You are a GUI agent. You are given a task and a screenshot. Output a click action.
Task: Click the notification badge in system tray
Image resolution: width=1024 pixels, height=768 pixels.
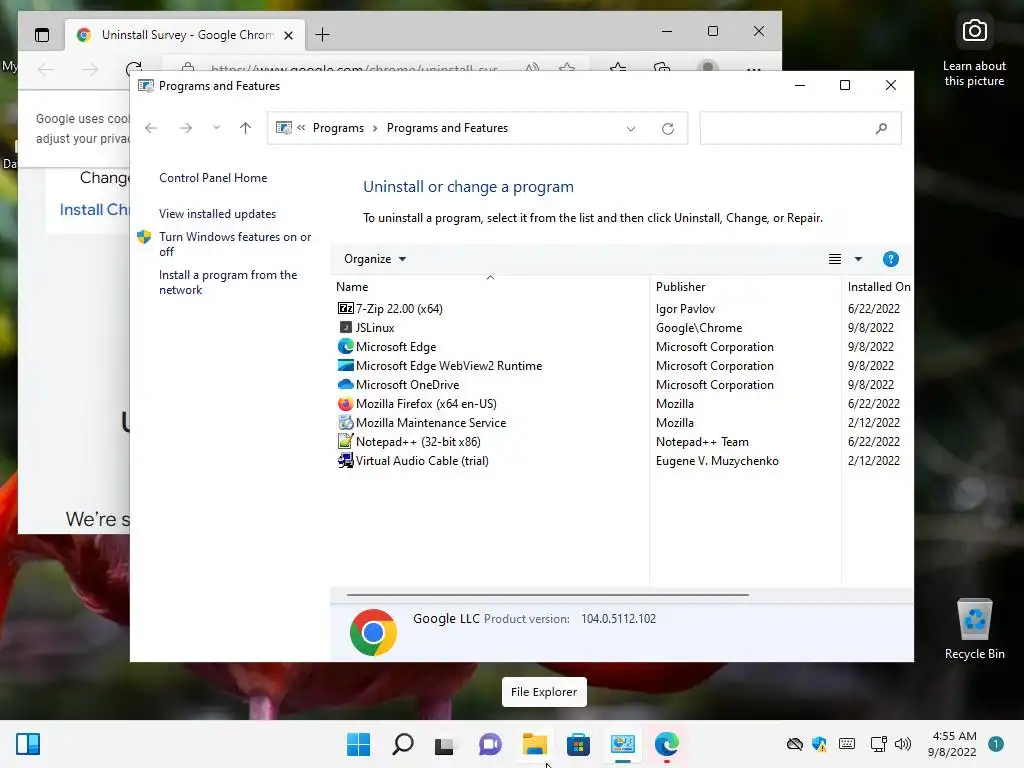pos(995,744)
